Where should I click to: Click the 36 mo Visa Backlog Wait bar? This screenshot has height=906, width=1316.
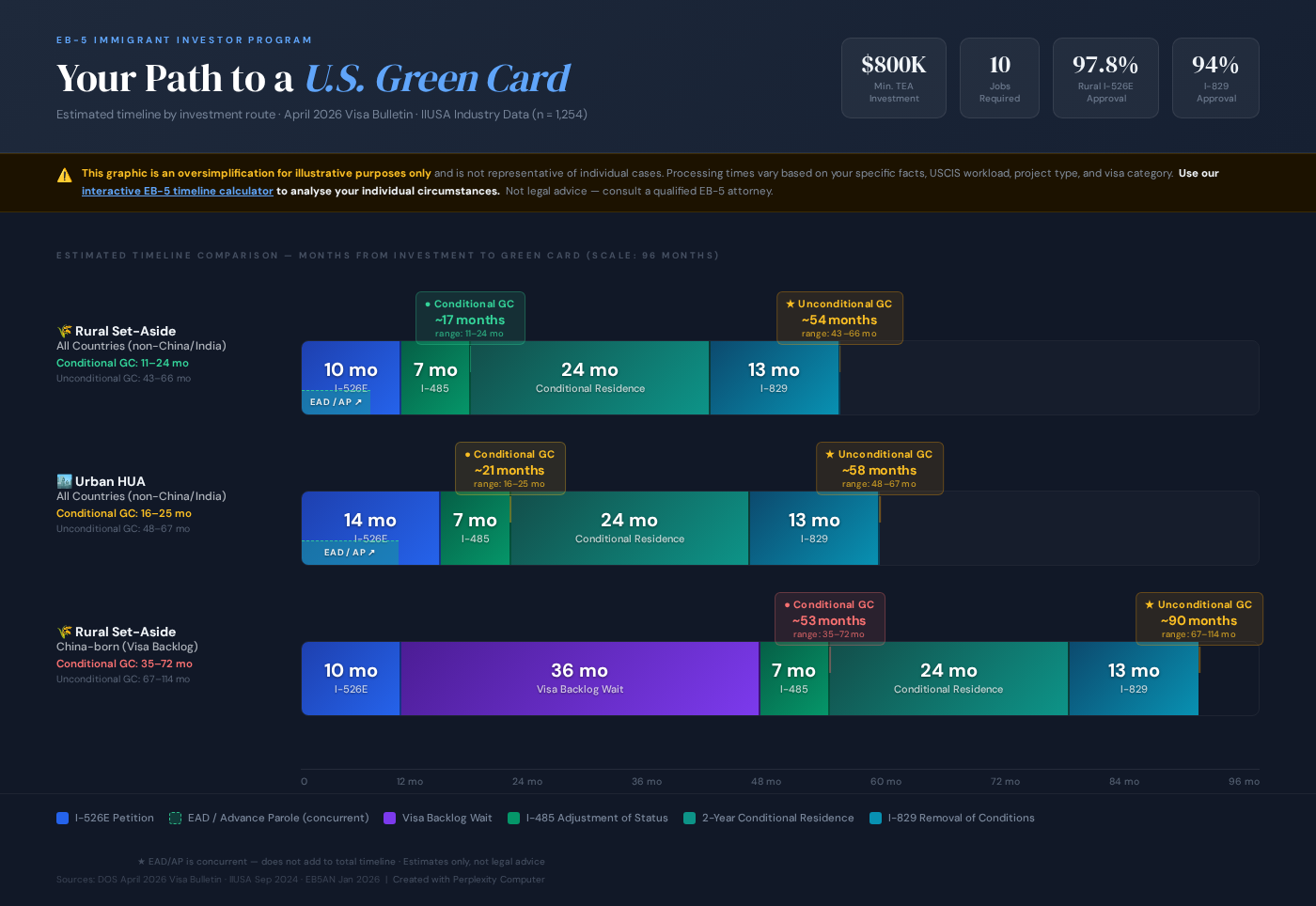(x=580, y=678)
